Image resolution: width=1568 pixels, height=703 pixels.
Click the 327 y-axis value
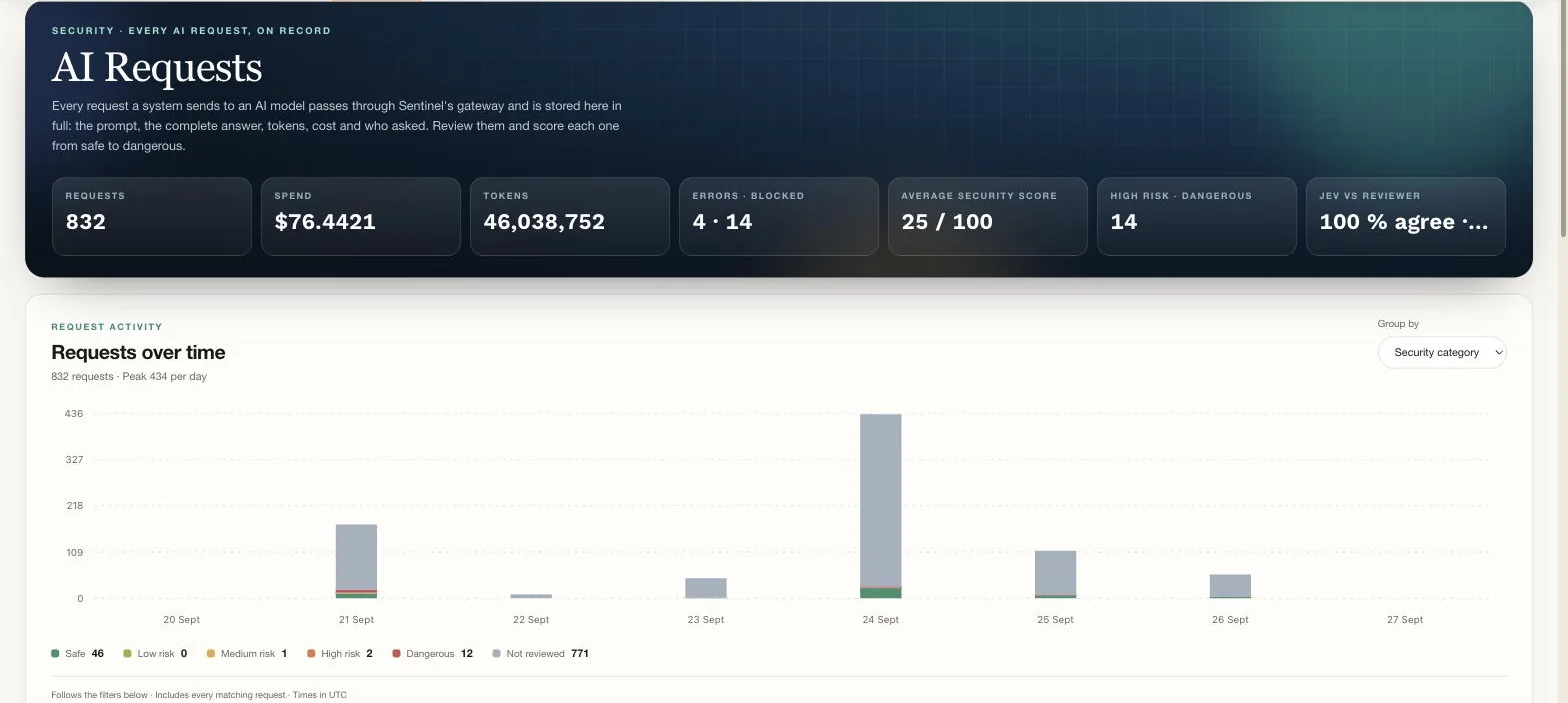click(x=74, y=460)
